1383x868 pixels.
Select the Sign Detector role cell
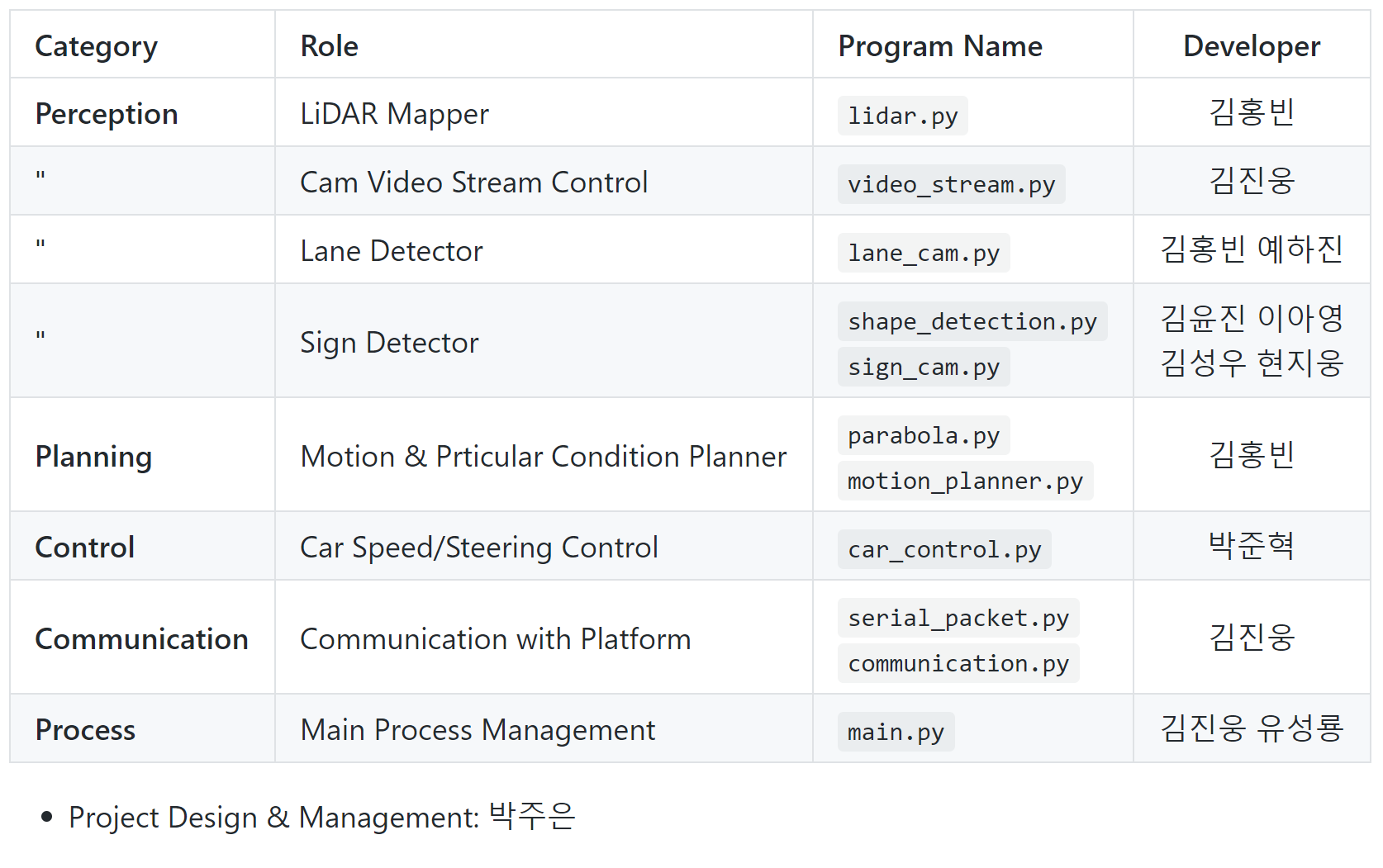[544, 341]
